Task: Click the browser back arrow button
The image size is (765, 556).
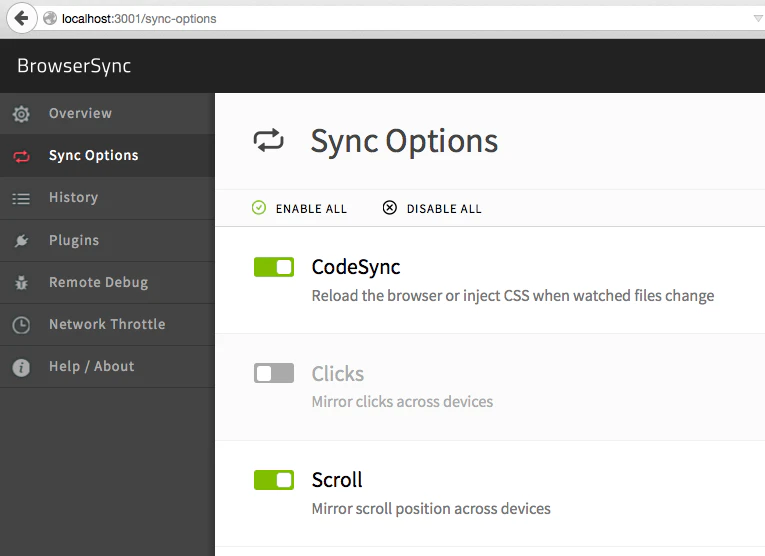Action: click(21, 19)
